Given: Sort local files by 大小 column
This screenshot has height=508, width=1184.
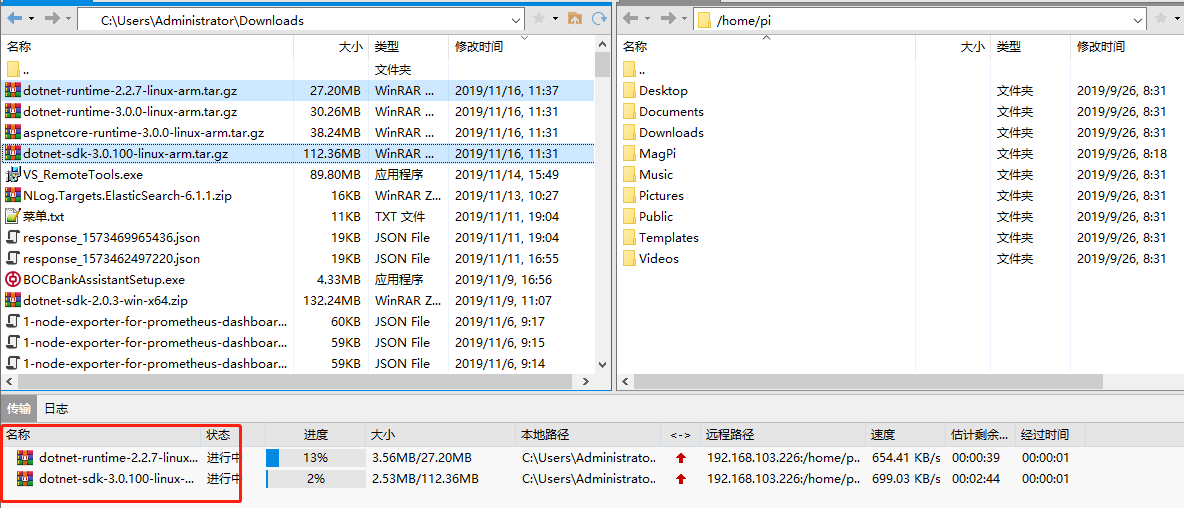Looking at the screenshot, I should coord(331,47).
